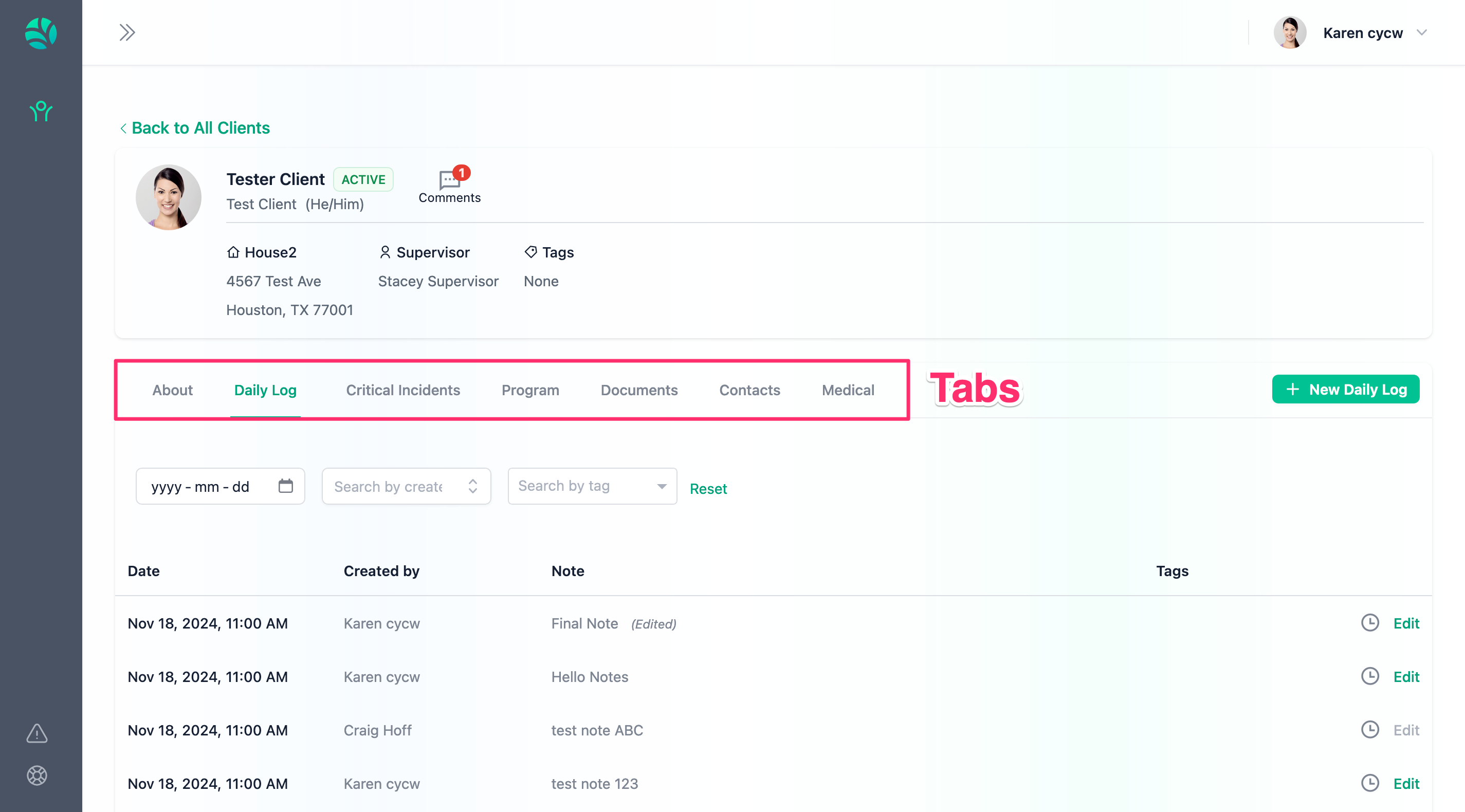The width and height of the screenshot is (1465, 812).
Task: Open the Clients person icon in sidebar
Action: pyautogui.click(x=41, y=112)
